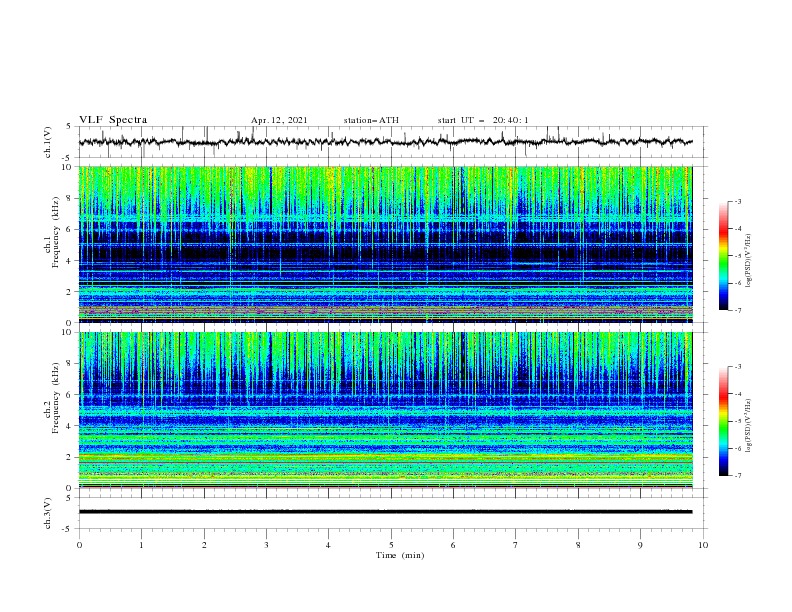This screenshot has width=792, height=612.
Task: Click the "2" minute time axis tick
Action: pos(204,545)
